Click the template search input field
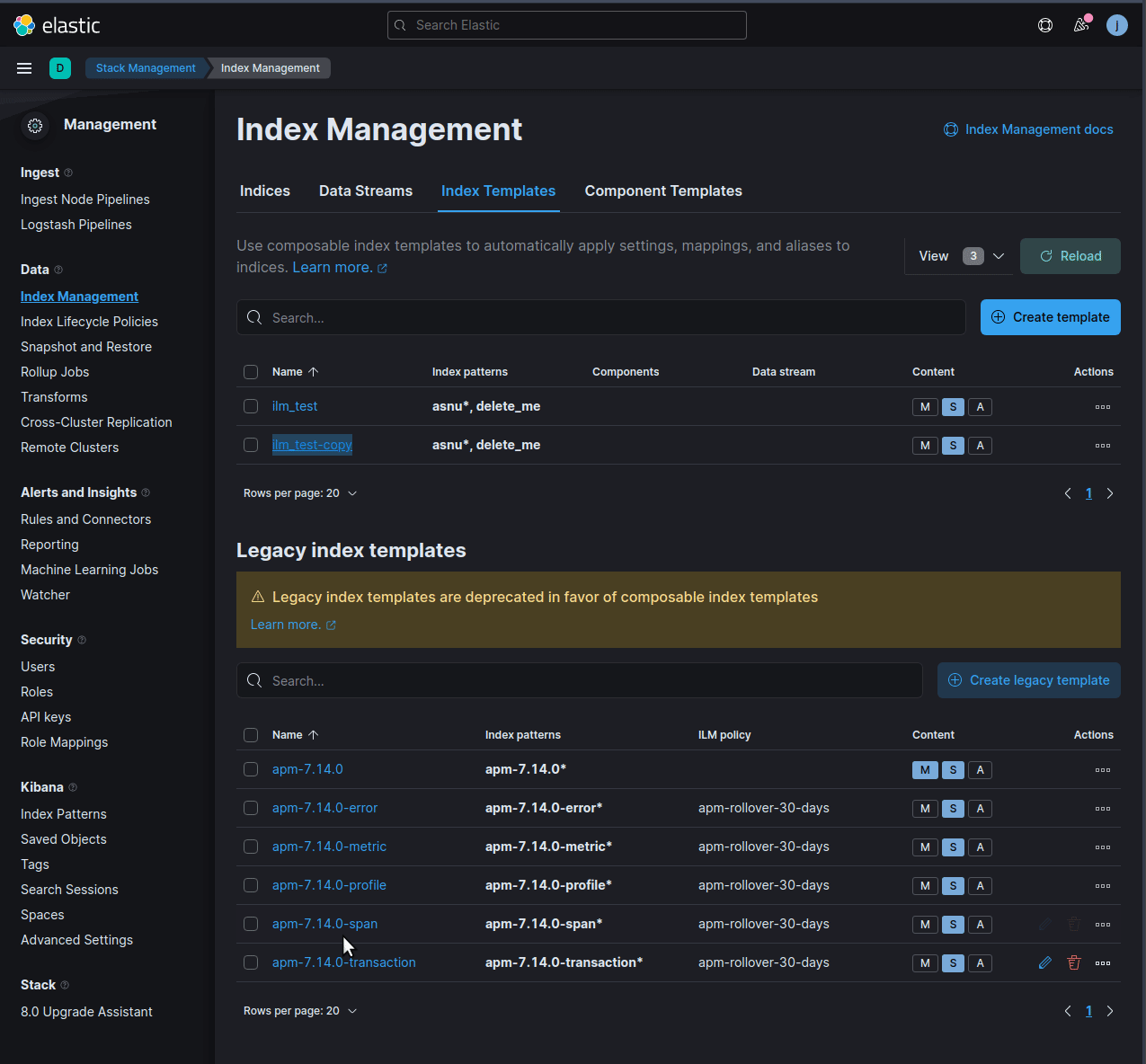Screen dimensions: 1146x1064 point(600,317)
